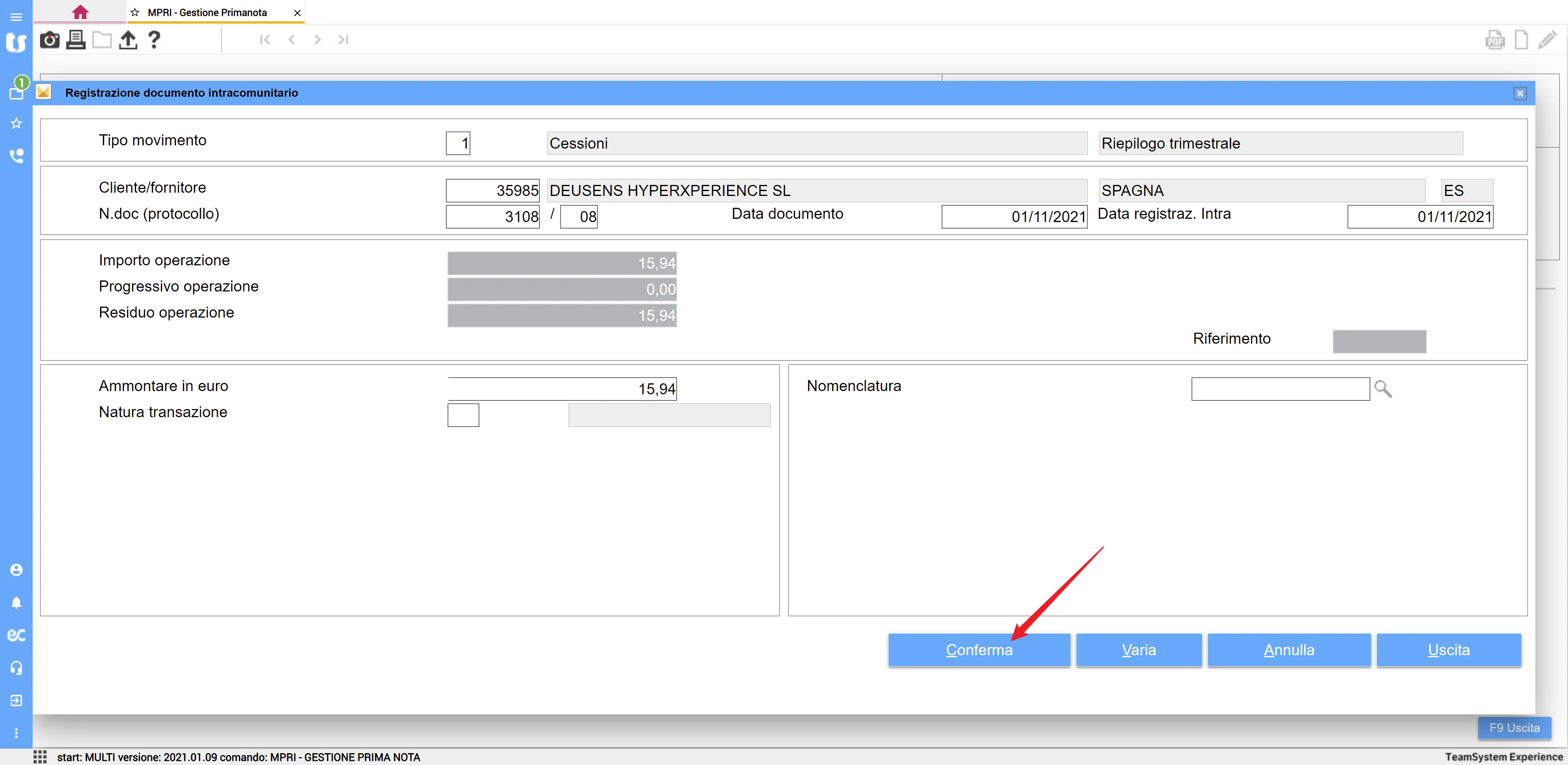Click the upload arrow icon
This screenshot has width=1568, height=765.
(128, 40)
